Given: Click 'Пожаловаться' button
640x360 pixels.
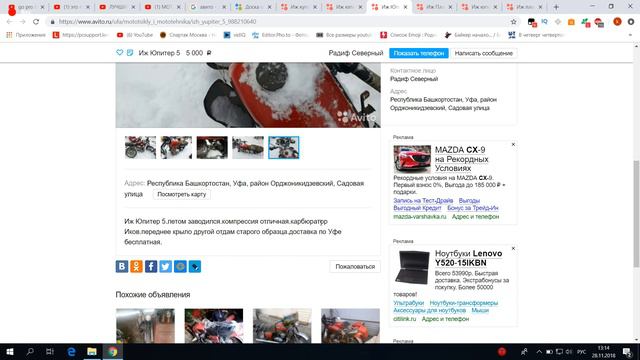Looking at the screenshot, I should (x=355, y=267).
